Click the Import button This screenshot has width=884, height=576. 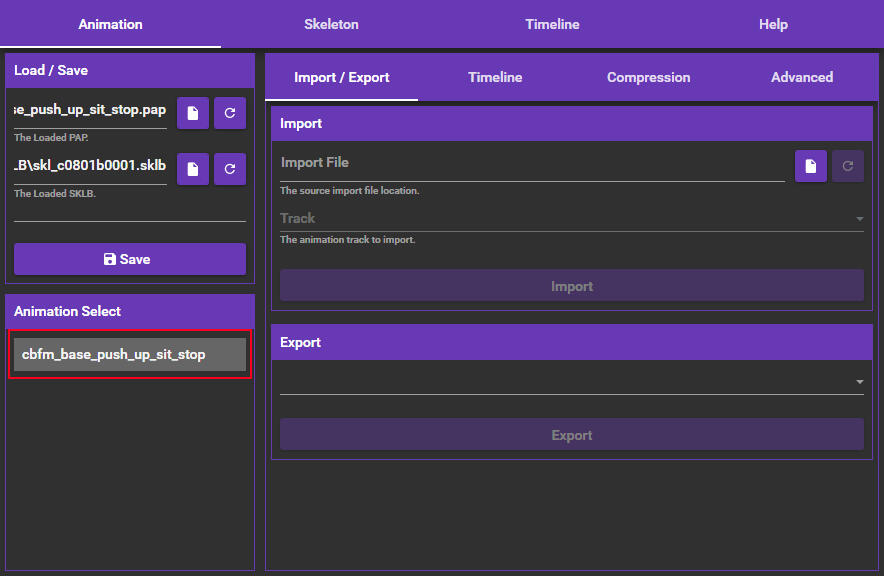pos(571,286)
